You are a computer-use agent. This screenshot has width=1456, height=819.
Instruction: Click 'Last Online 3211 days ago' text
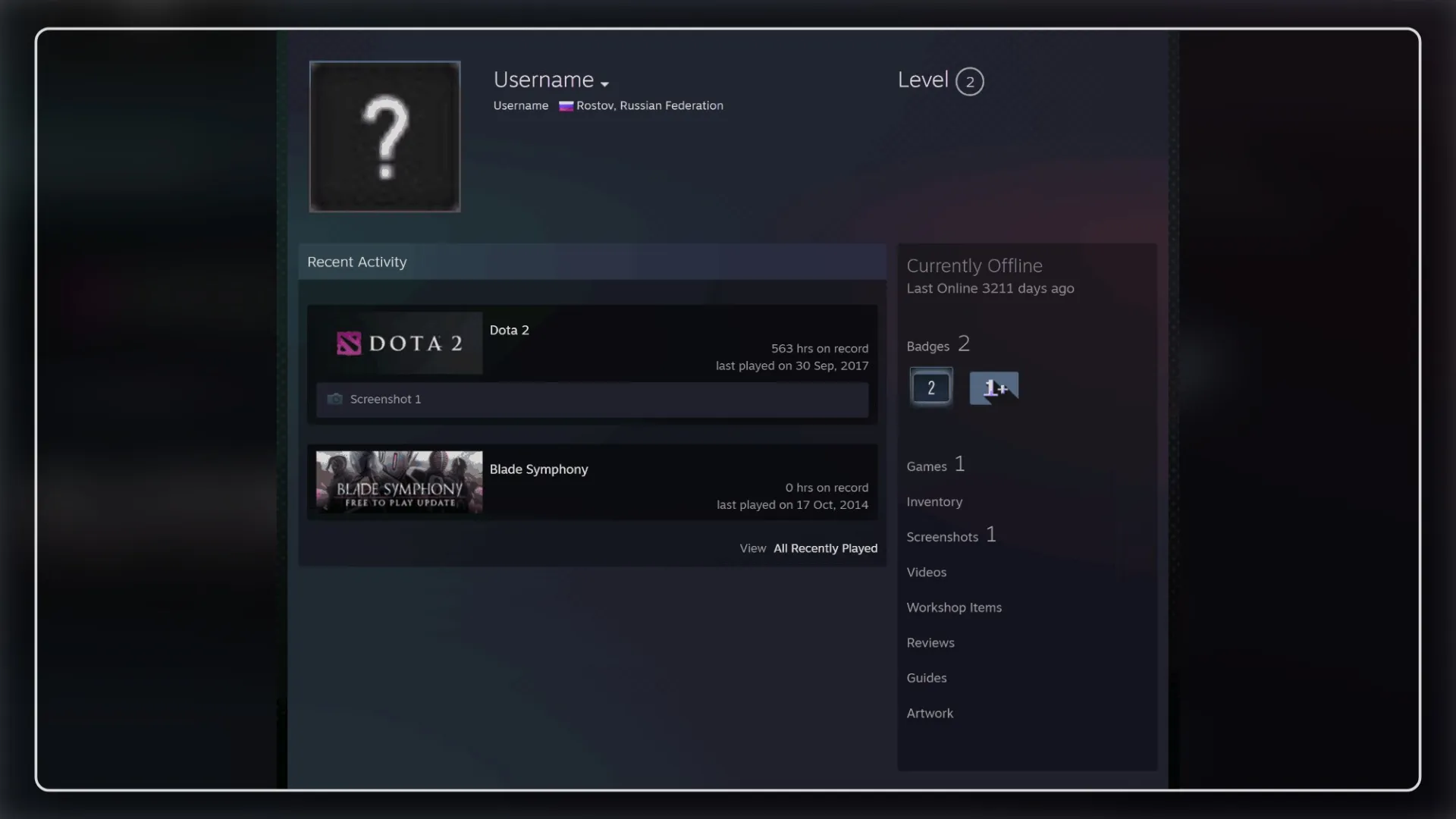pos(990,288)
